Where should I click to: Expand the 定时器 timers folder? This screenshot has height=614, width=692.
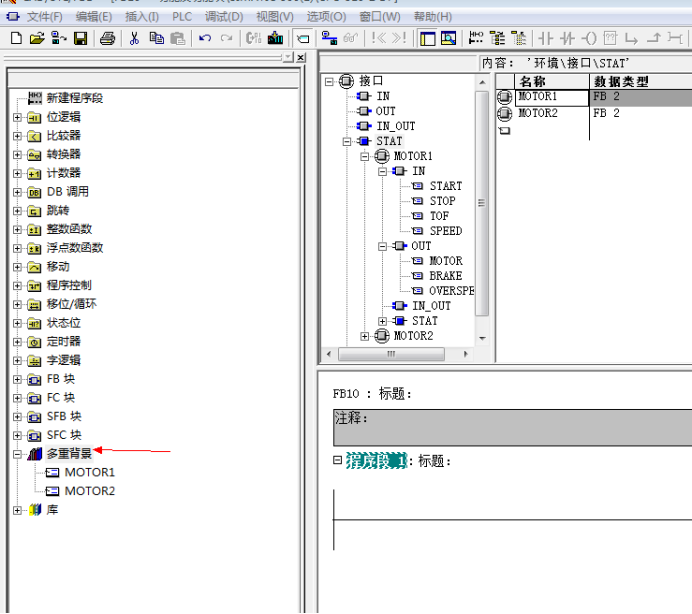[17, 342]
